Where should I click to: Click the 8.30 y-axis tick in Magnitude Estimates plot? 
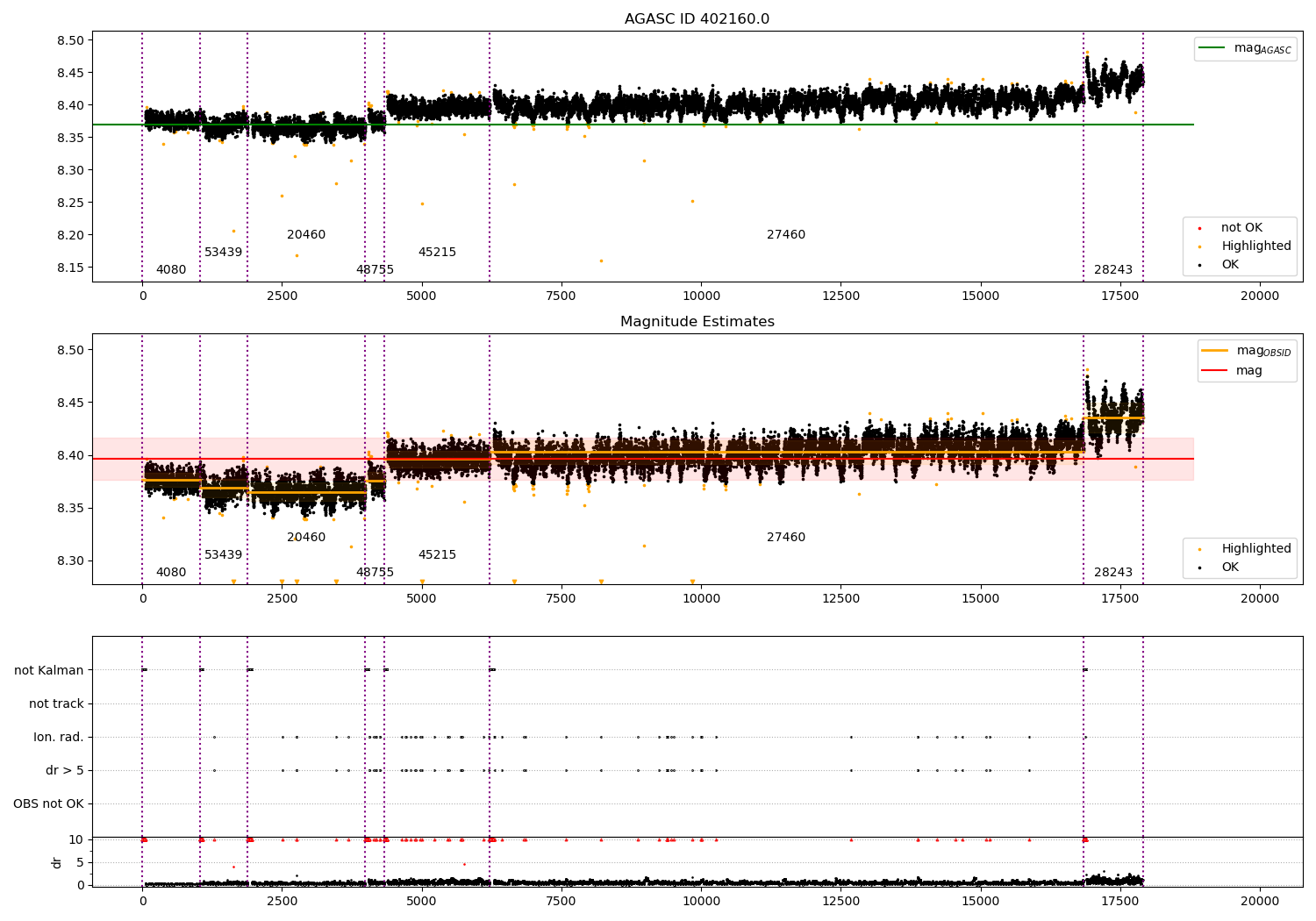71,561
